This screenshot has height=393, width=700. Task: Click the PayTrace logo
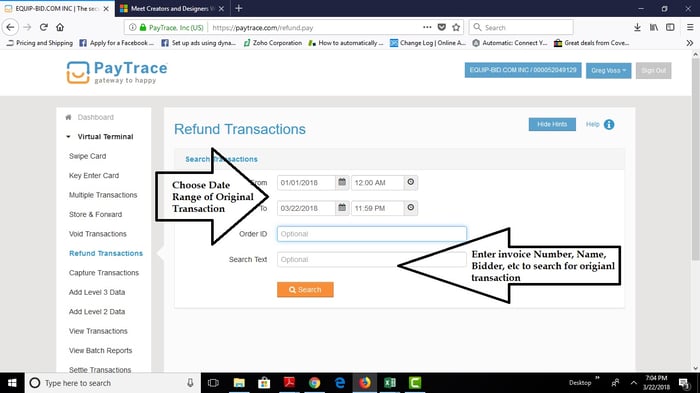tap(117, 72)
